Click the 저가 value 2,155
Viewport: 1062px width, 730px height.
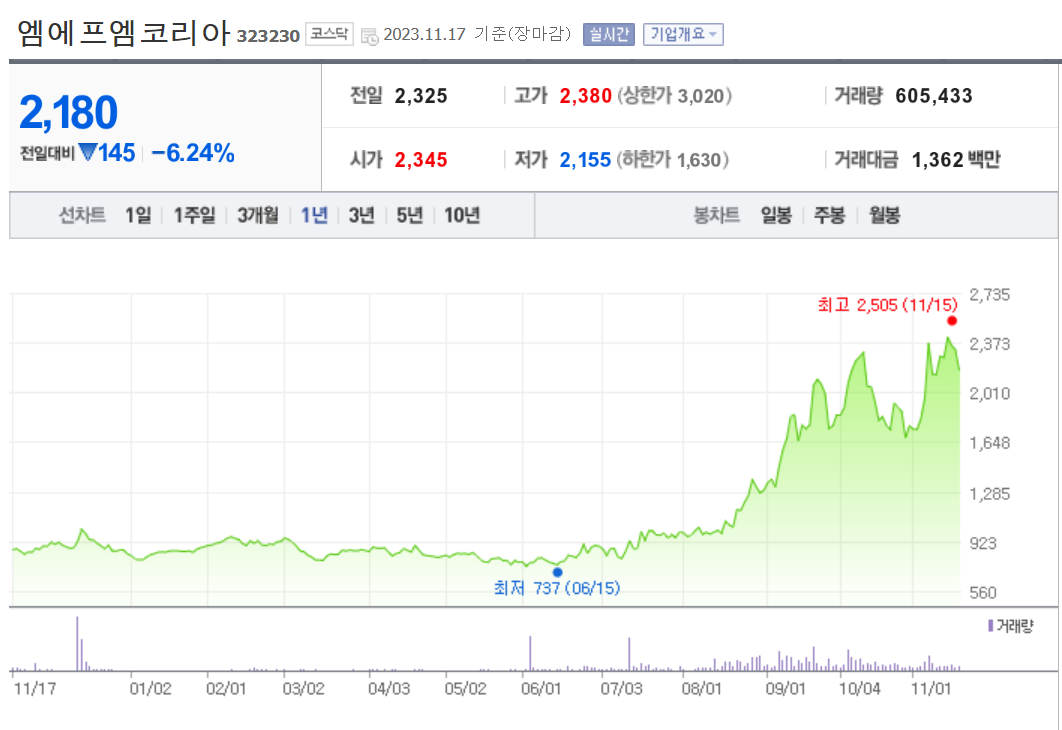(x=585, y=160)
